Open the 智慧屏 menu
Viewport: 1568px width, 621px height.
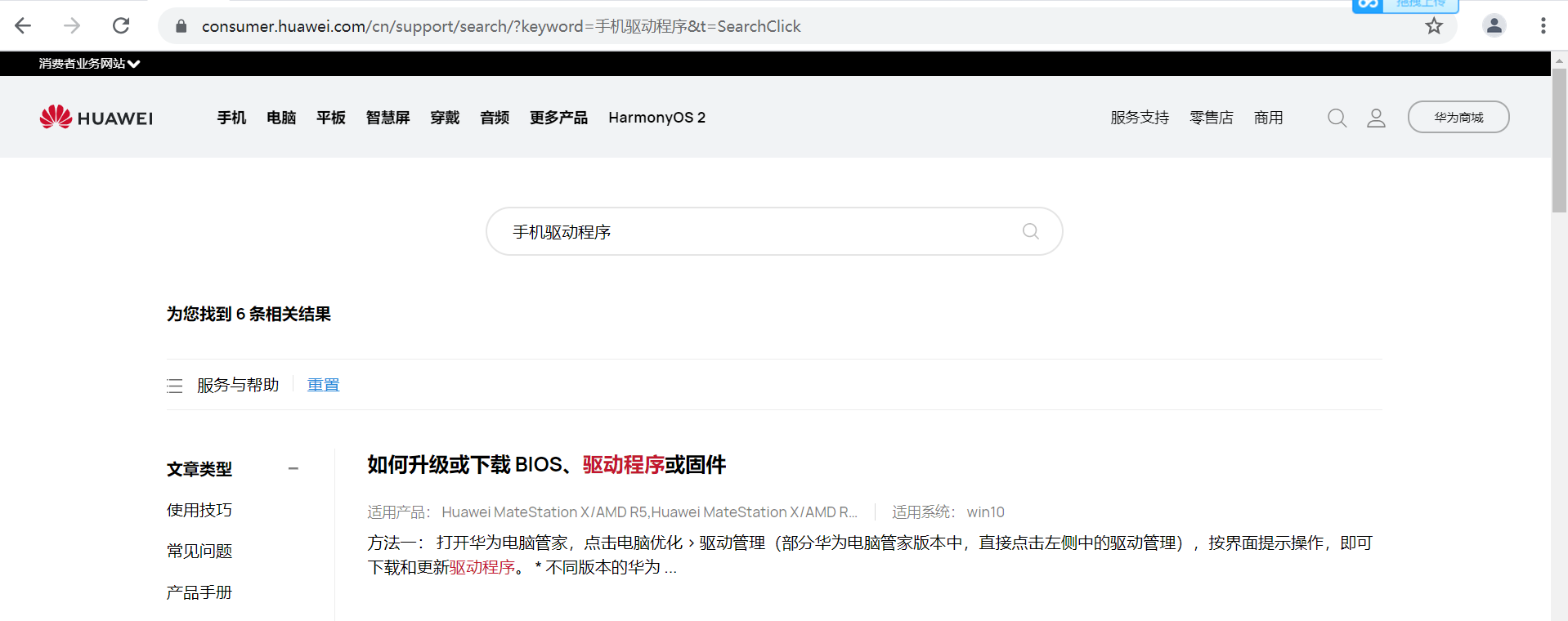388,118
